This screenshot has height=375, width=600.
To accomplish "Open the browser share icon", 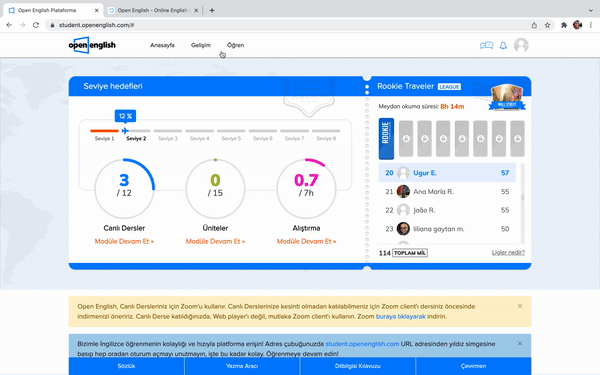I will 534,25.
